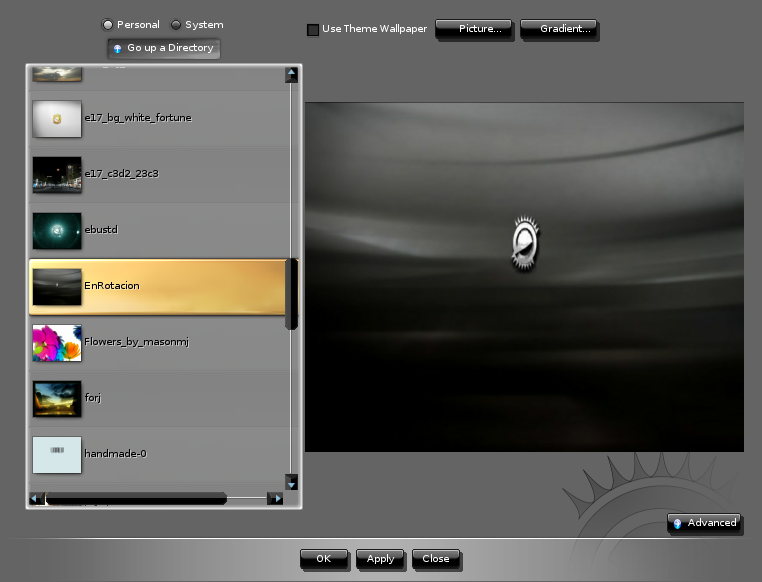Click the wallpaper preview image
Viewport: 762px width, 582px height.
524,277
